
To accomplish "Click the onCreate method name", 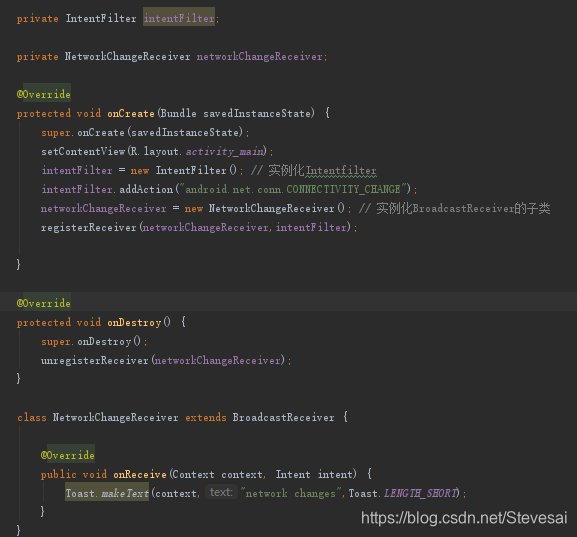I will tap(131, 113).
